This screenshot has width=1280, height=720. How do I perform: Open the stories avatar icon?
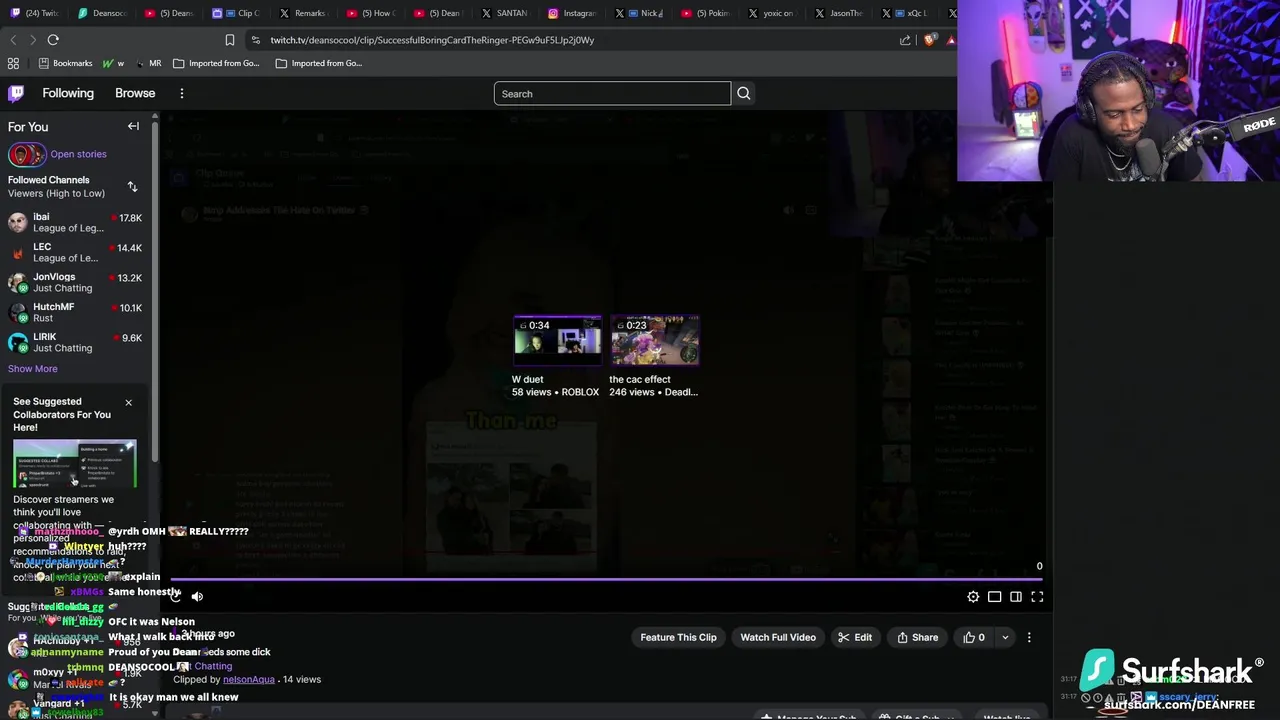click(26, 154)
